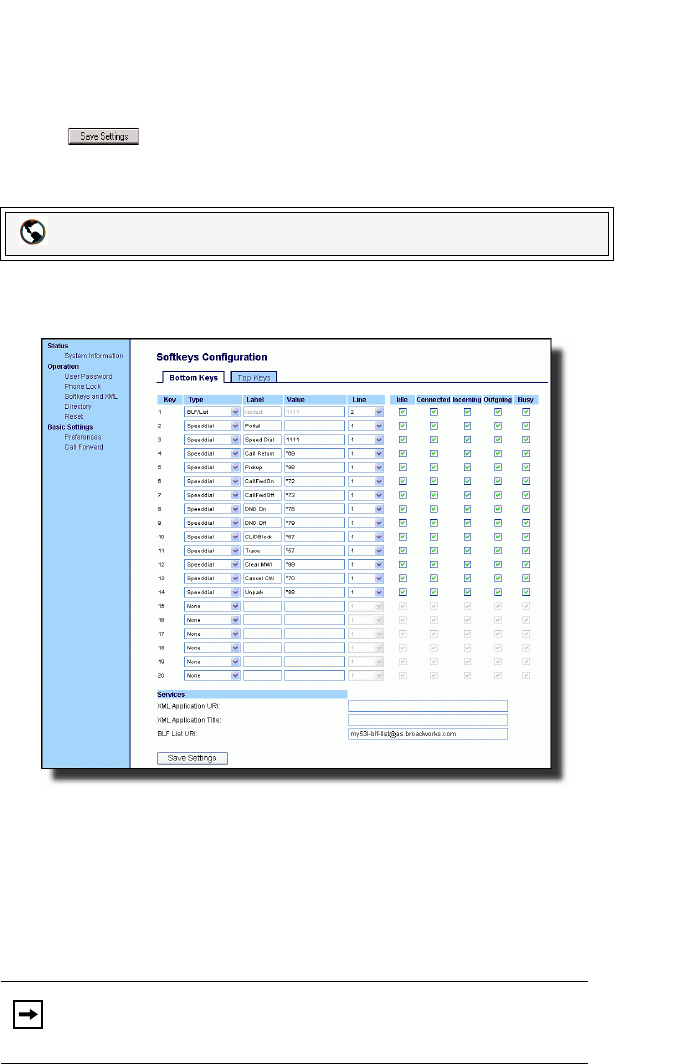Open Preferences under Basic Settings
683x1064 pixels.
83,437
